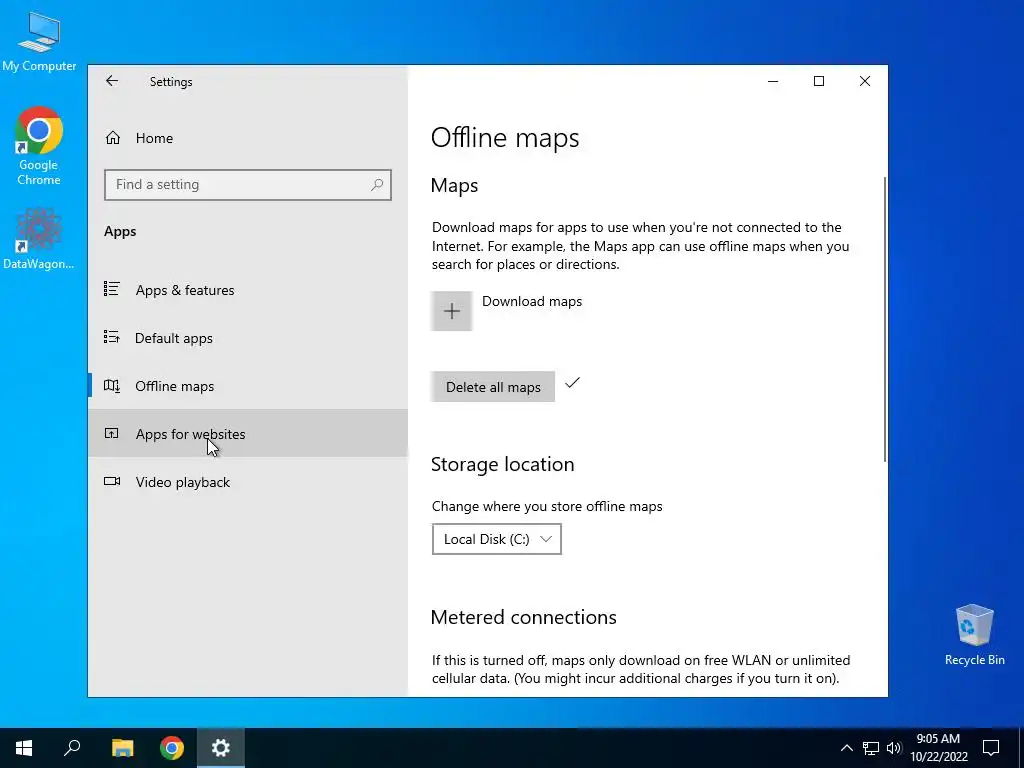Close the Settings window
The image size is (1024, 768).
(865, 81)
